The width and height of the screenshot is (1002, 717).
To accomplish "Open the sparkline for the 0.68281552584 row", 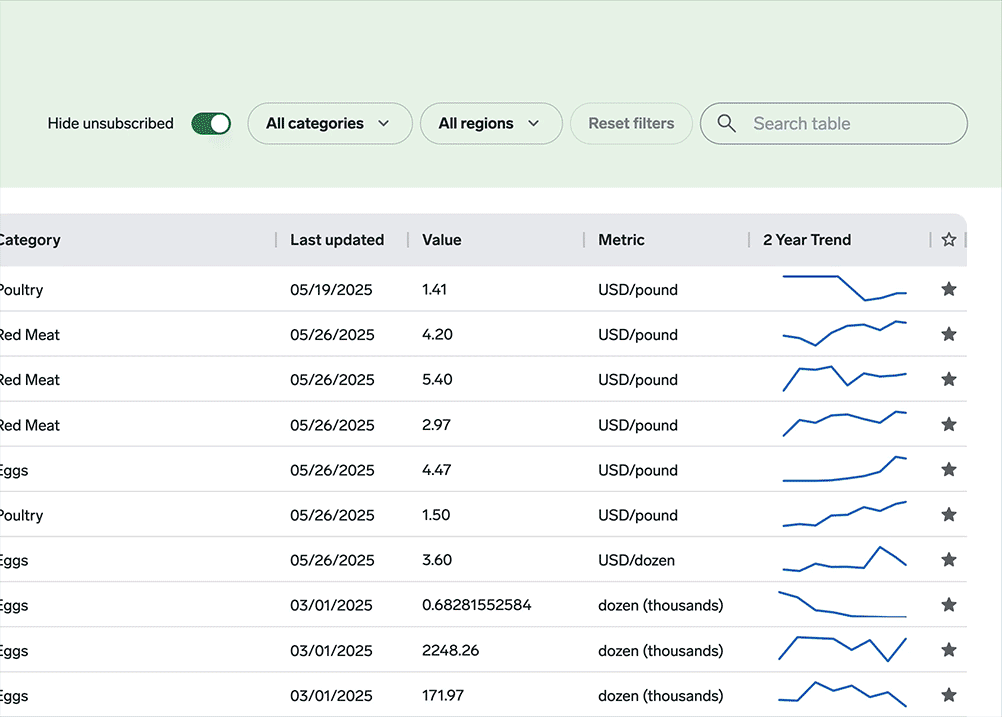I will click(842, 604).
